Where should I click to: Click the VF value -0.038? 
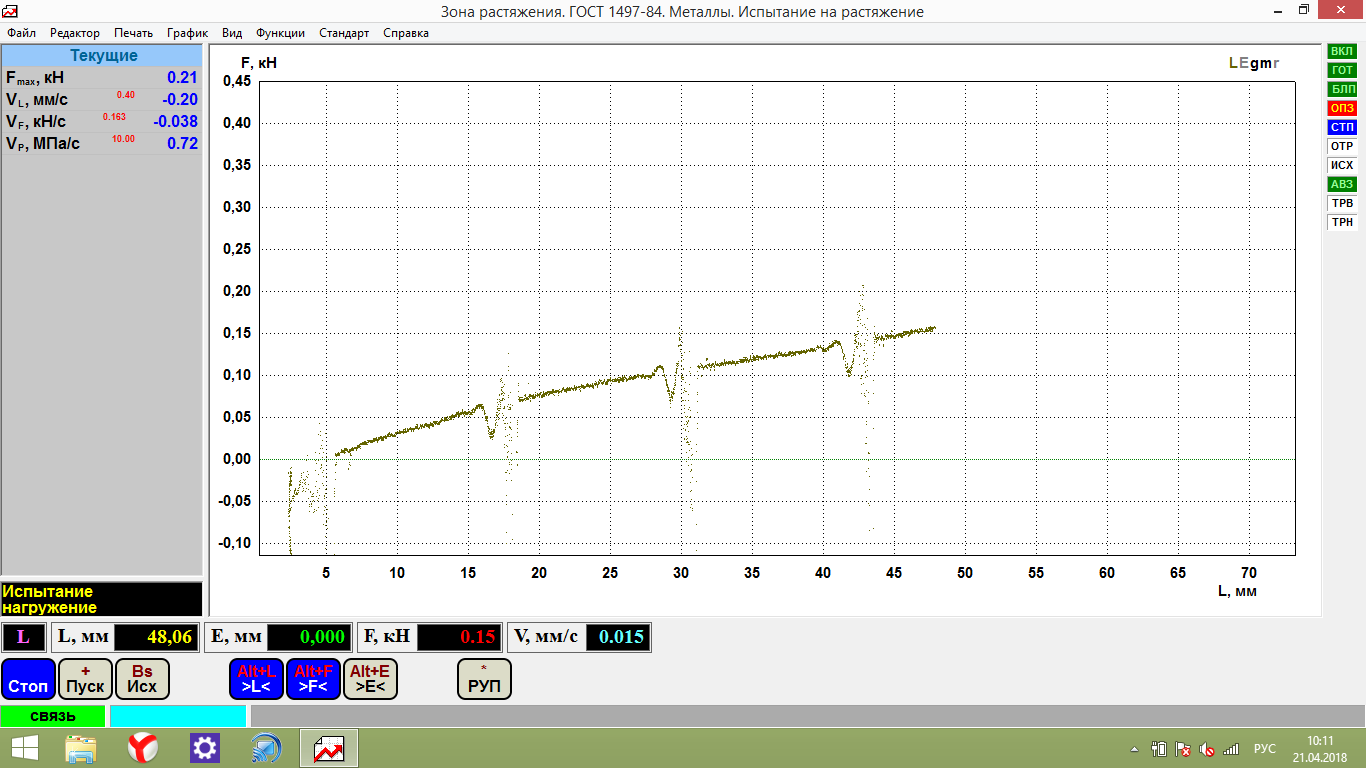coord(175,121)
